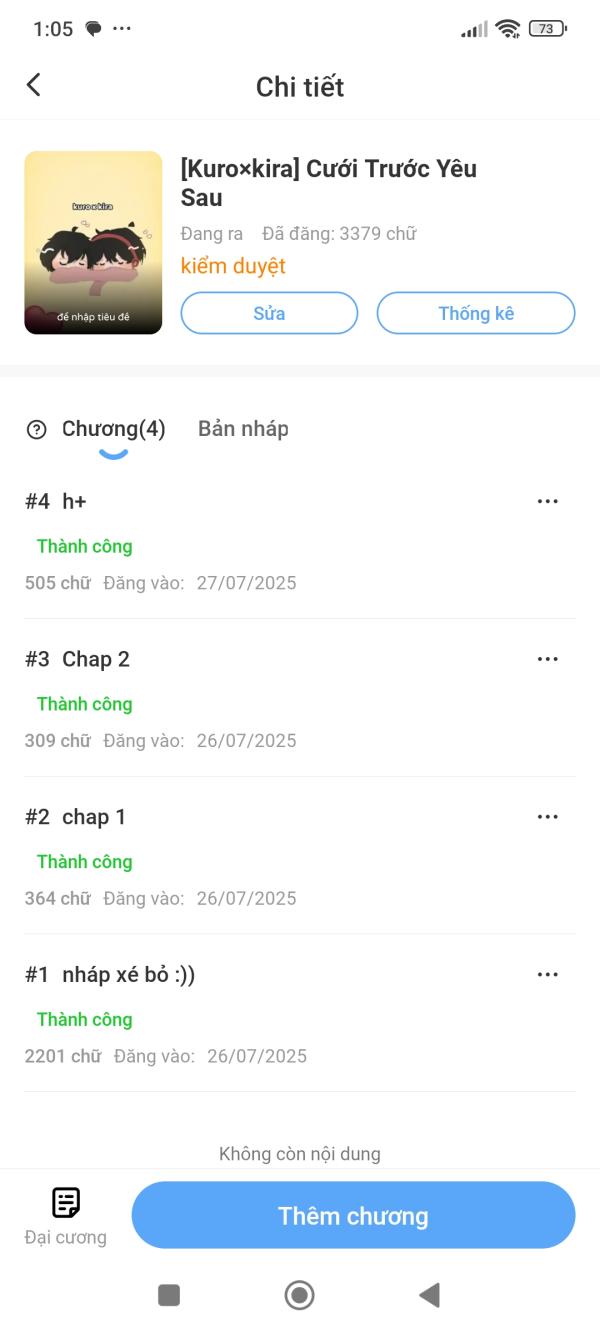This screenshot has height=1333, width=600.
Task: Tap the Android home navigation button
Action: click(299, 1295)
